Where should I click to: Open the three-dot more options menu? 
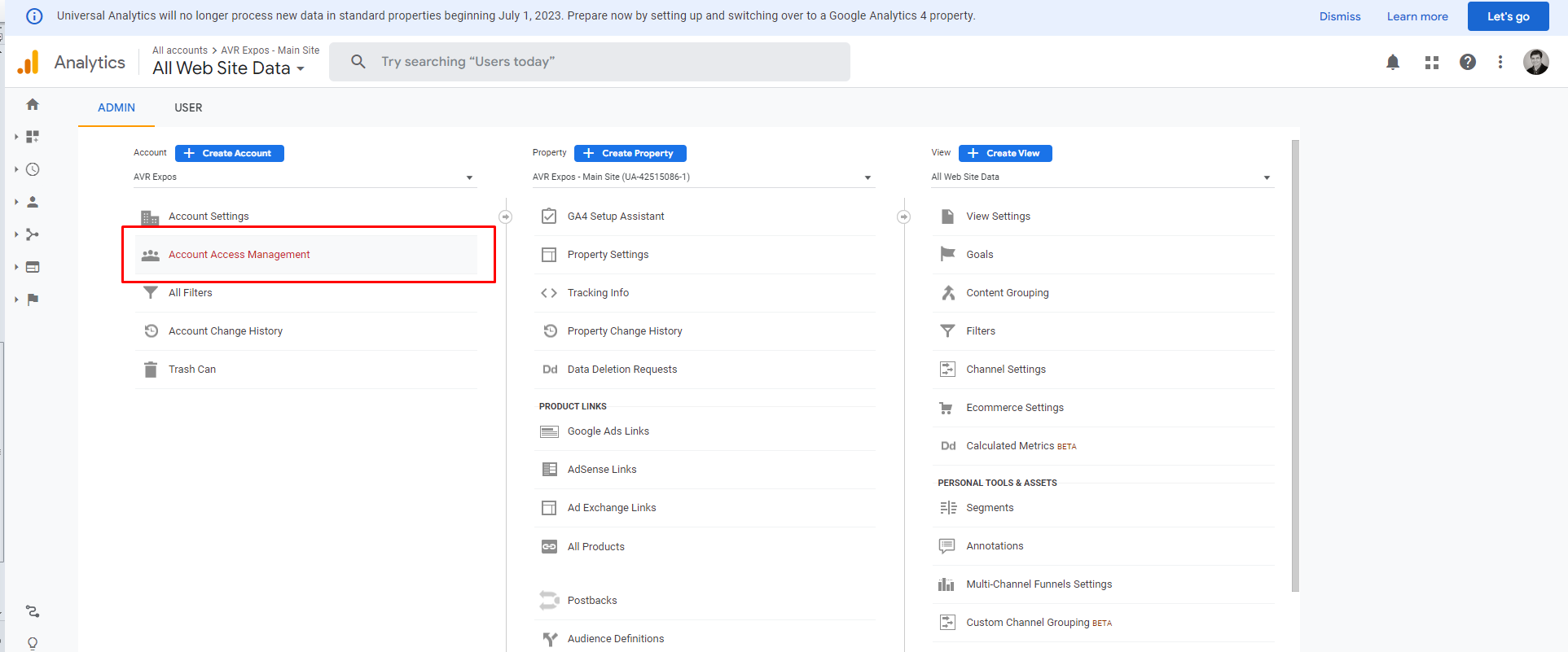1500,62
